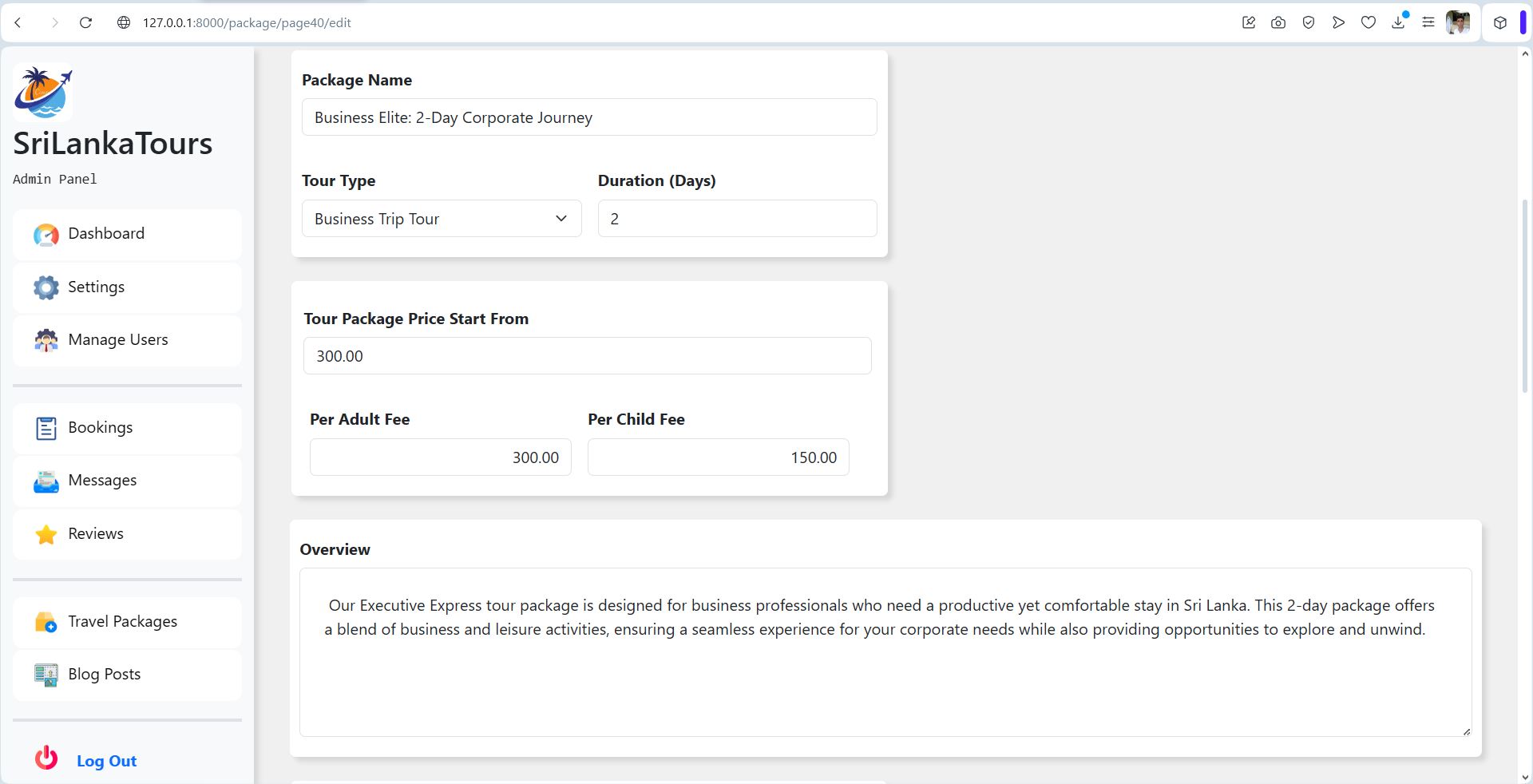The image size is (1533, 784).
Task: Open Dashboard from the sidebar
Action: pos(127,235)
